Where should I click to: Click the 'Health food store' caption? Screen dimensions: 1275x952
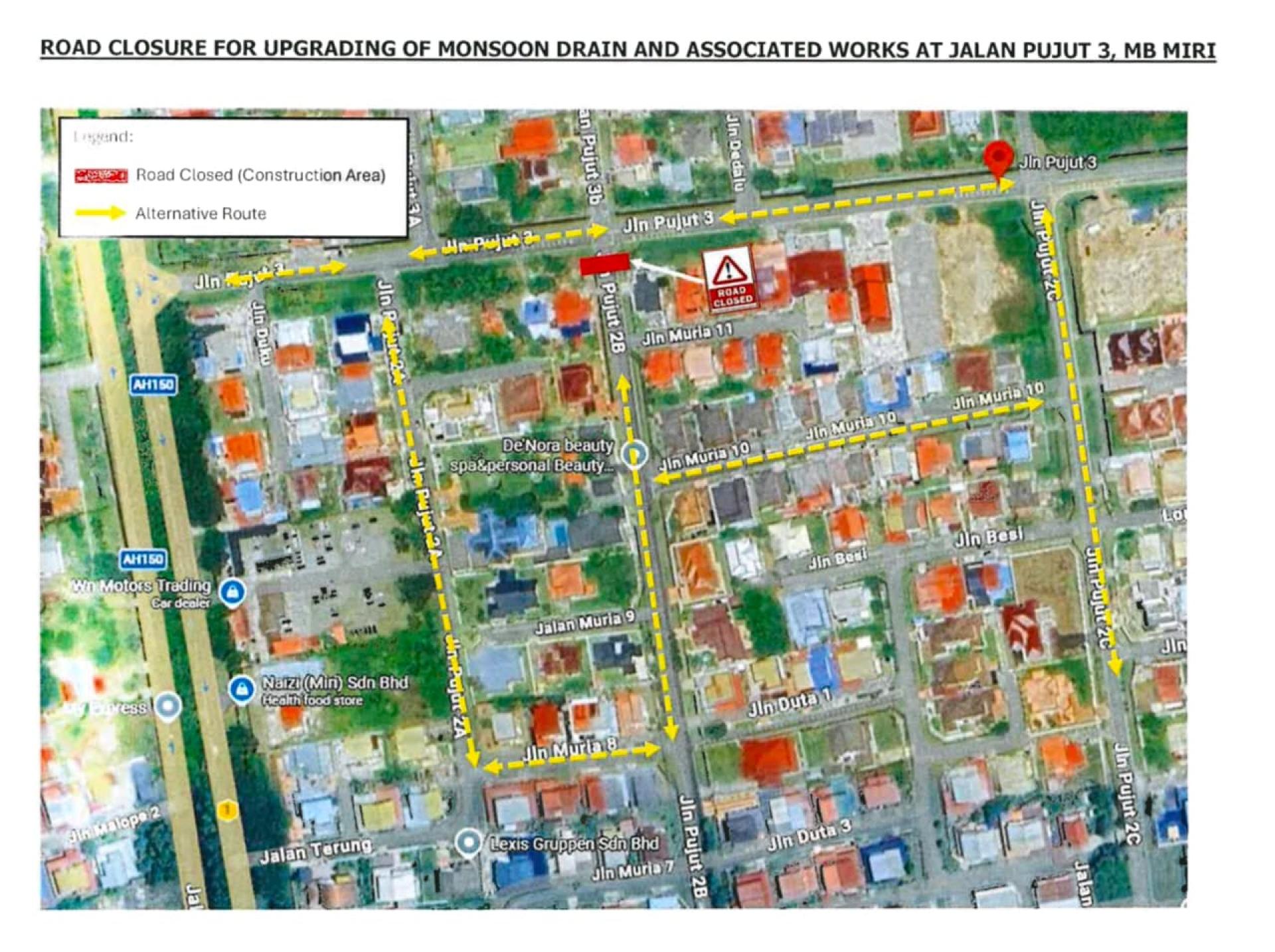pos(313,700)
